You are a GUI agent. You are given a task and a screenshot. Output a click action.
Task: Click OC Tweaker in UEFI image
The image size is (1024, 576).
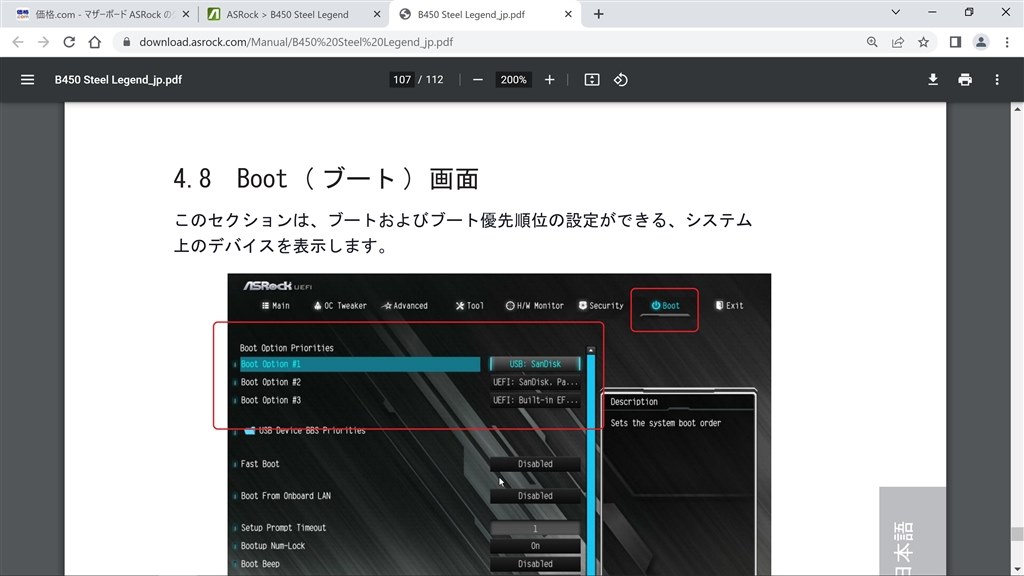340,306
